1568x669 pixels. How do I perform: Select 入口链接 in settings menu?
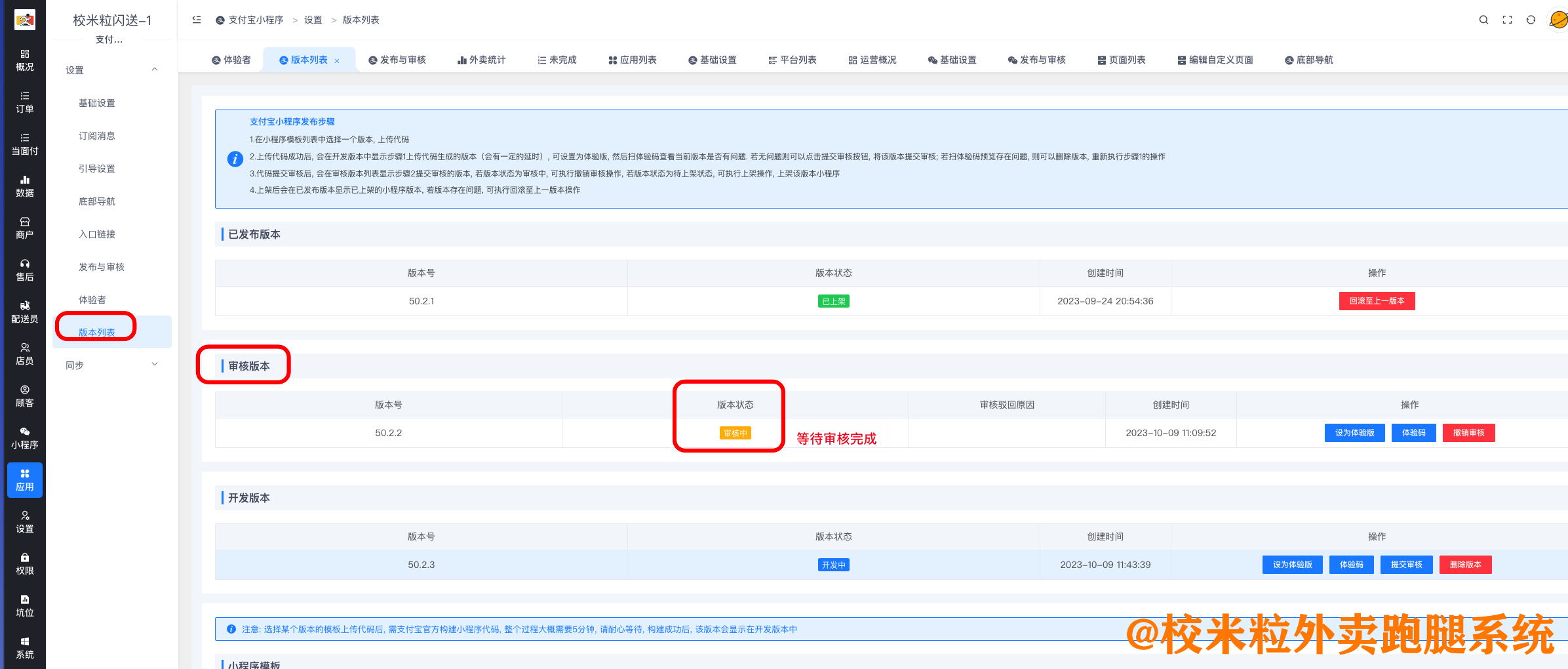click(98, 233)
